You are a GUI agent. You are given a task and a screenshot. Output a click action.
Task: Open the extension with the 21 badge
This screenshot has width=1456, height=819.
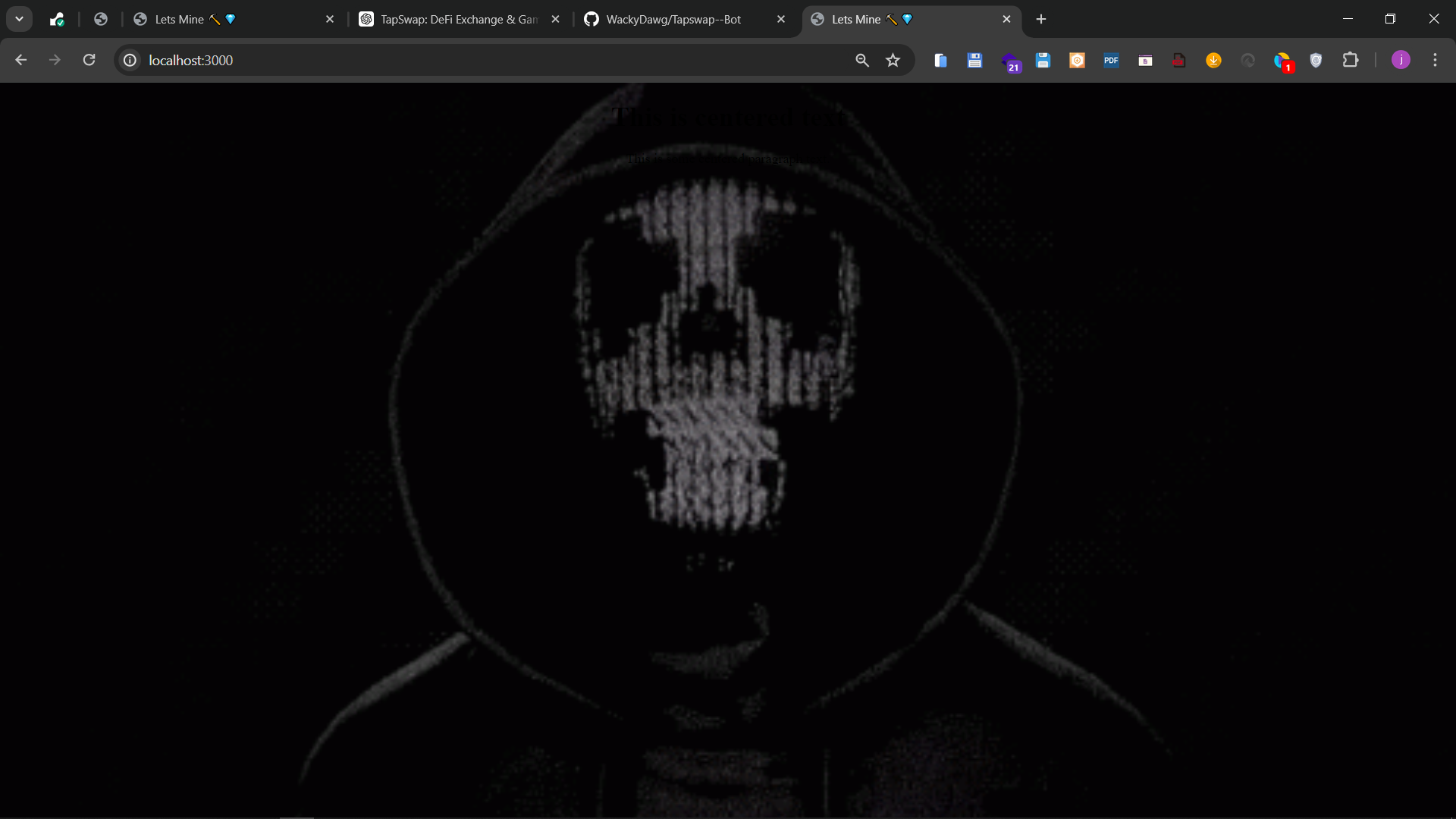[1010, 61]
